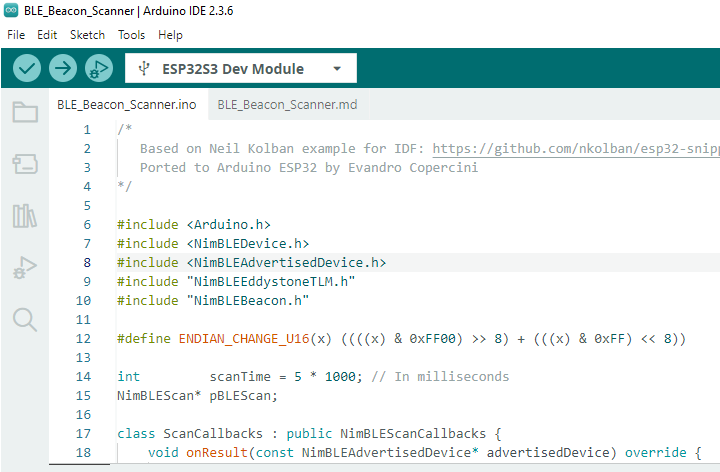This screenshot has height=472, width=720.
Task: Open the Debug panel in sidebar
Action: click(x=25, y=268)
